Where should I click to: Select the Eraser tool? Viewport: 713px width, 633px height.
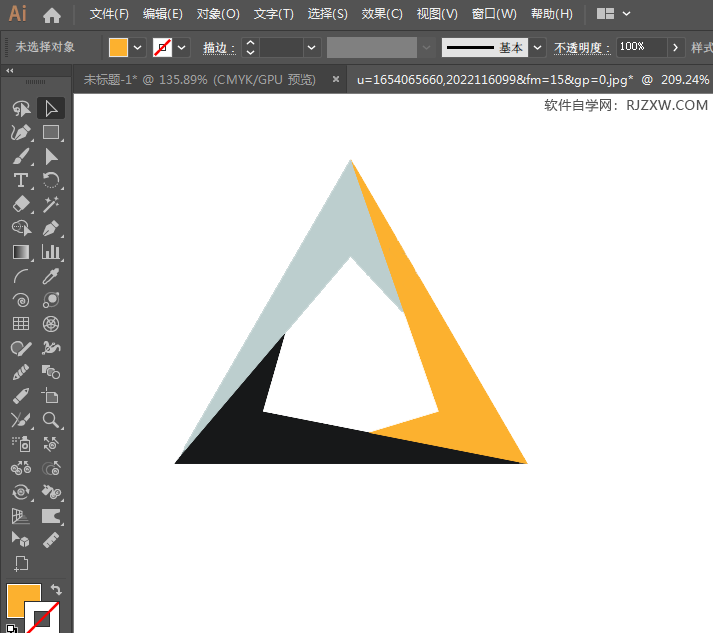click(x=20, y=204)
